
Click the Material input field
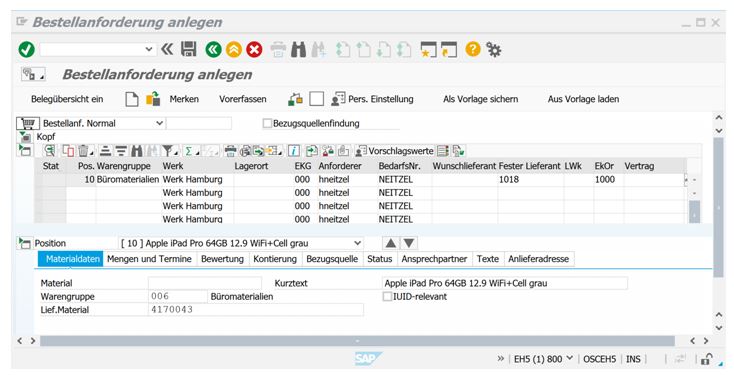pyautogui.click(x=205, y=283)
